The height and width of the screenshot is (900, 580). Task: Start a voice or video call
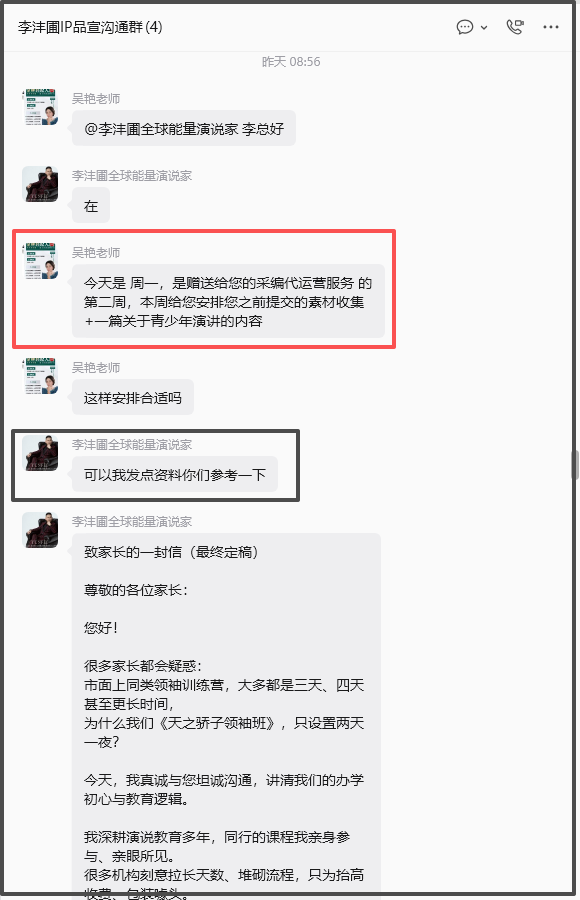(x=515, y=27)
